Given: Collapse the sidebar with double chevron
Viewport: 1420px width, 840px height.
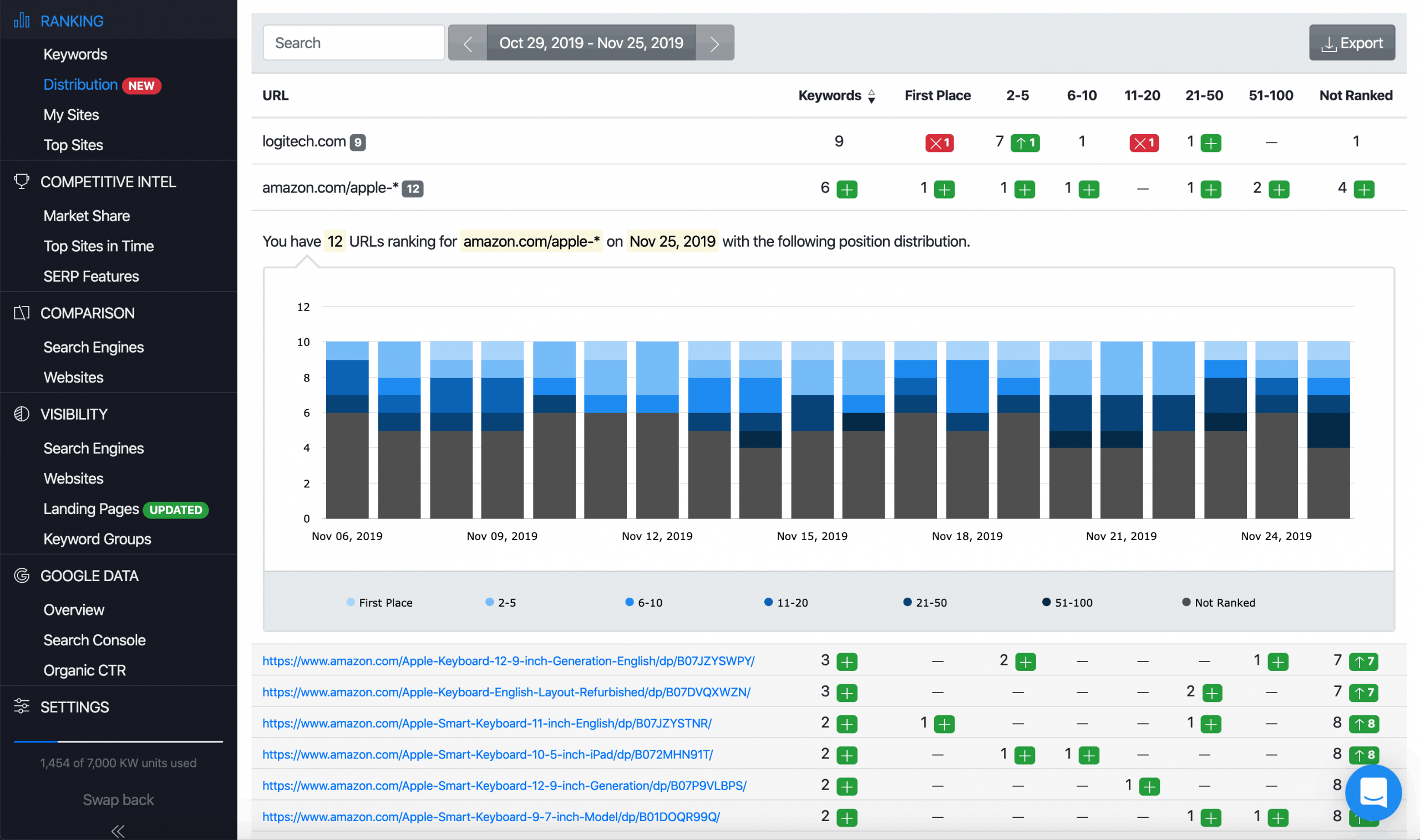Looking at the screenshot, I should 118,831.
